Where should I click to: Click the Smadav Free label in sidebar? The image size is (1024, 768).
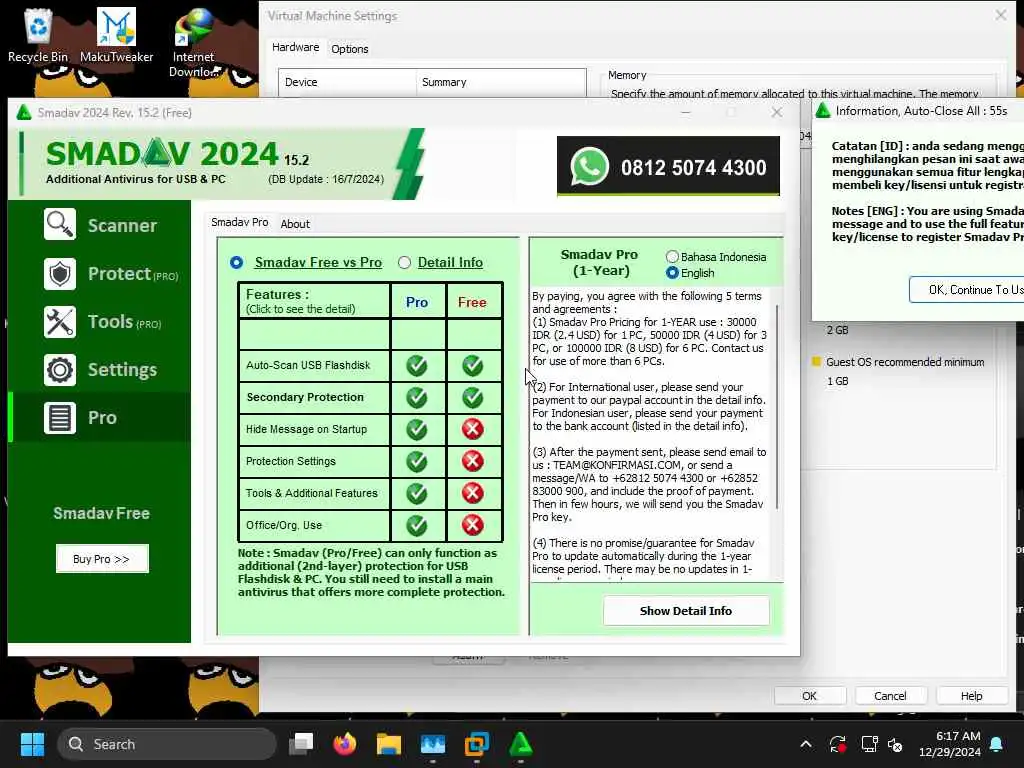tap(101, 513)
